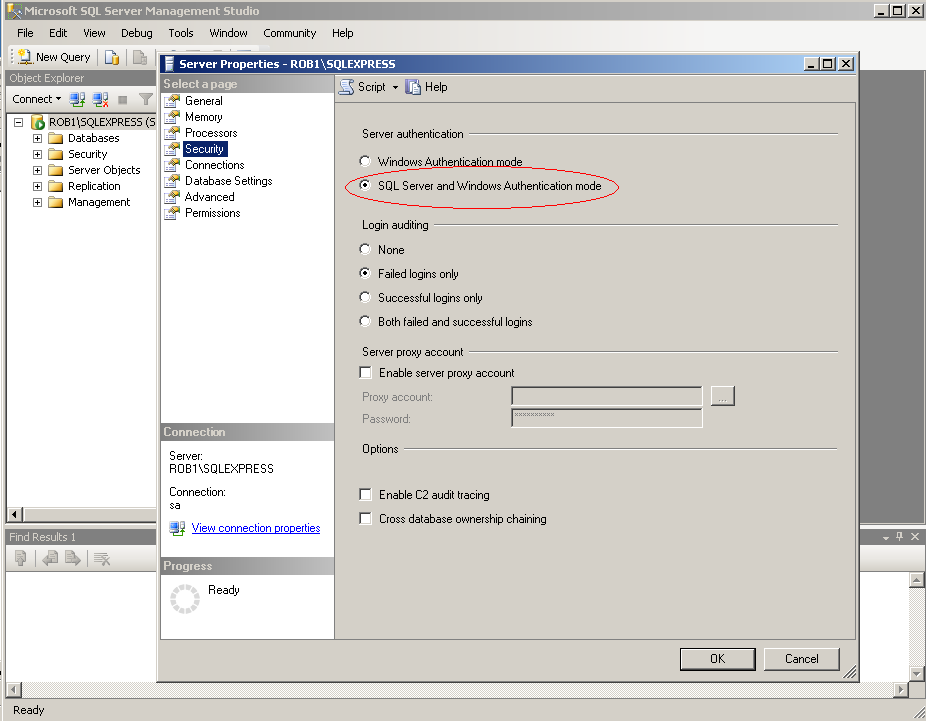
Task: Click the clear-all icon in Find Results toolbar
Action: (102, 558)
